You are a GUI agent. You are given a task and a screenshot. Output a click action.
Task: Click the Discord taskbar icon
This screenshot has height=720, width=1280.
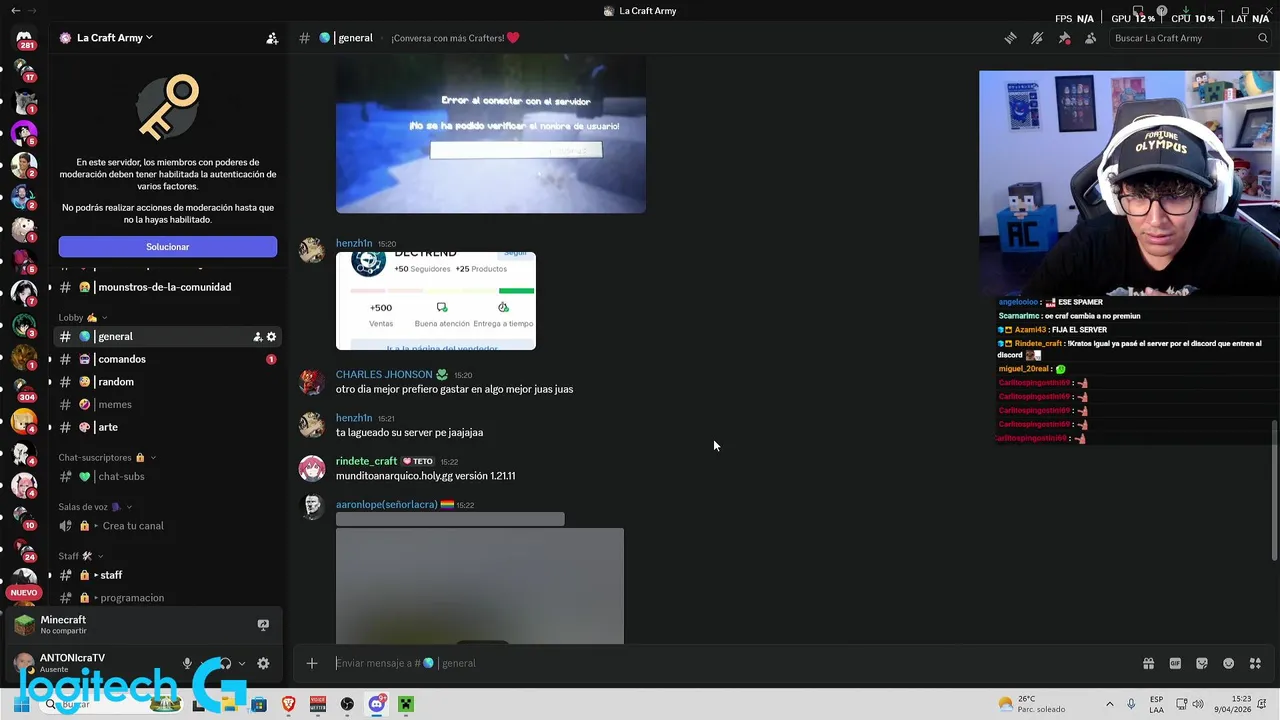[377, 704]
